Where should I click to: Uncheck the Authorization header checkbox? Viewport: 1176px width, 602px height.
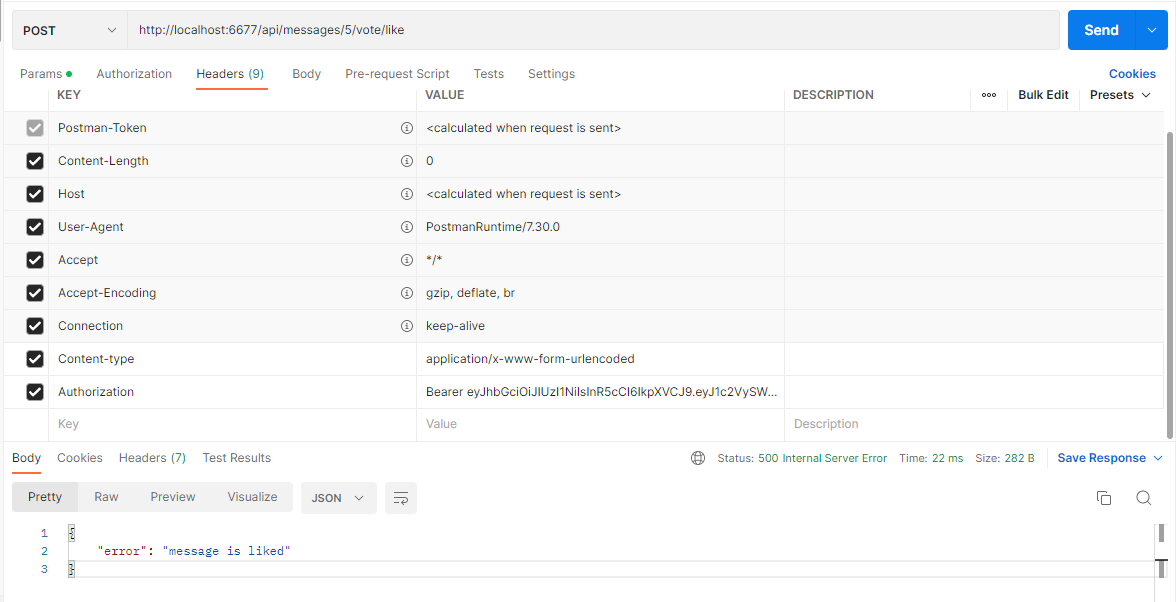click(x=34, y=392)
